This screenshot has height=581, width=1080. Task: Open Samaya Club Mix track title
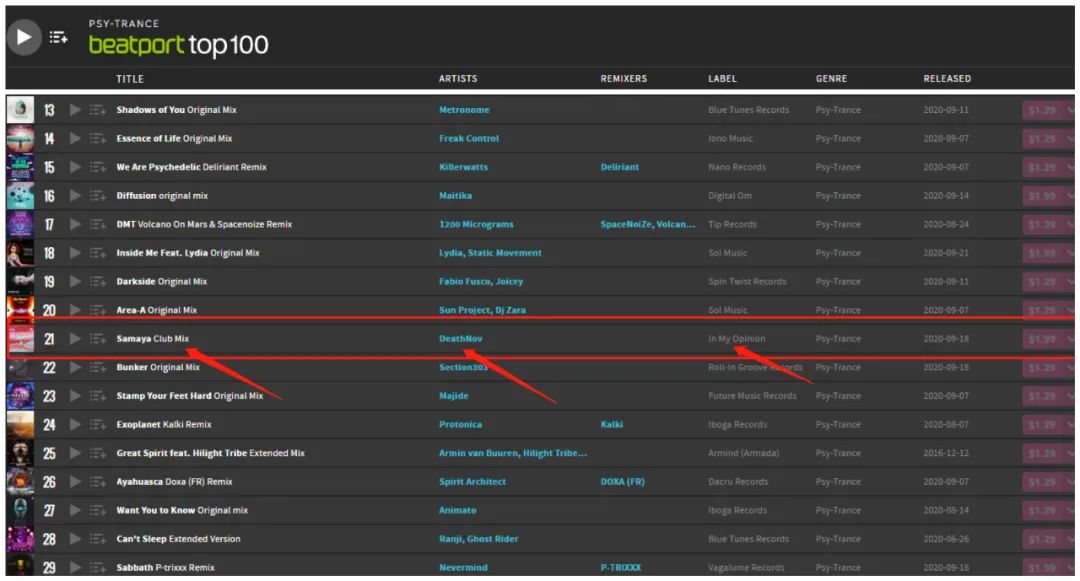tap(152, 339)
